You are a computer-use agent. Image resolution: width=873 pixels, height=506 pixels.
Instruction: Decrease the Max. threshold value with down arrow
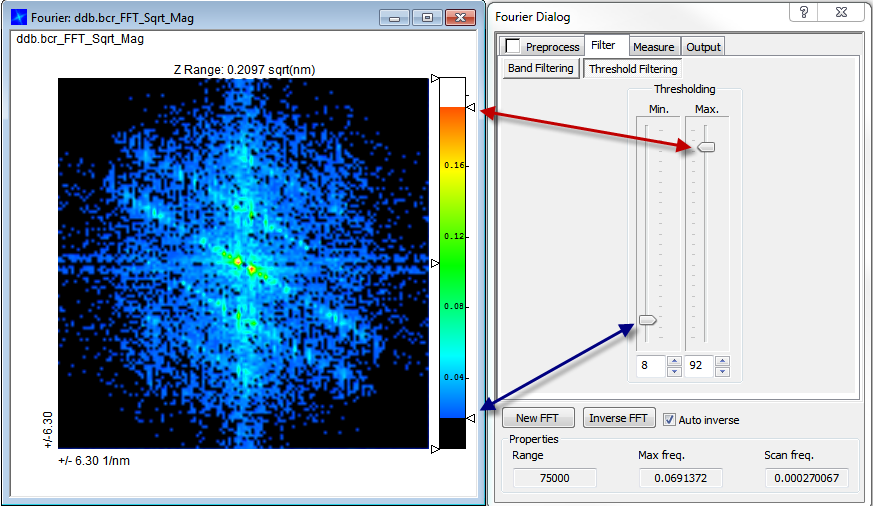coord(722,371)
